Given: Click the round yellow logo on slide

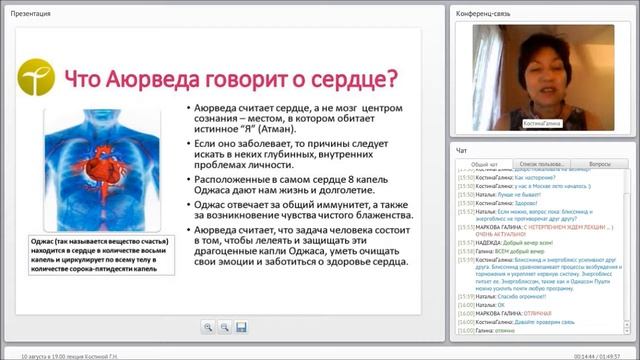Looking at the screenshot, I should point(36,77).
